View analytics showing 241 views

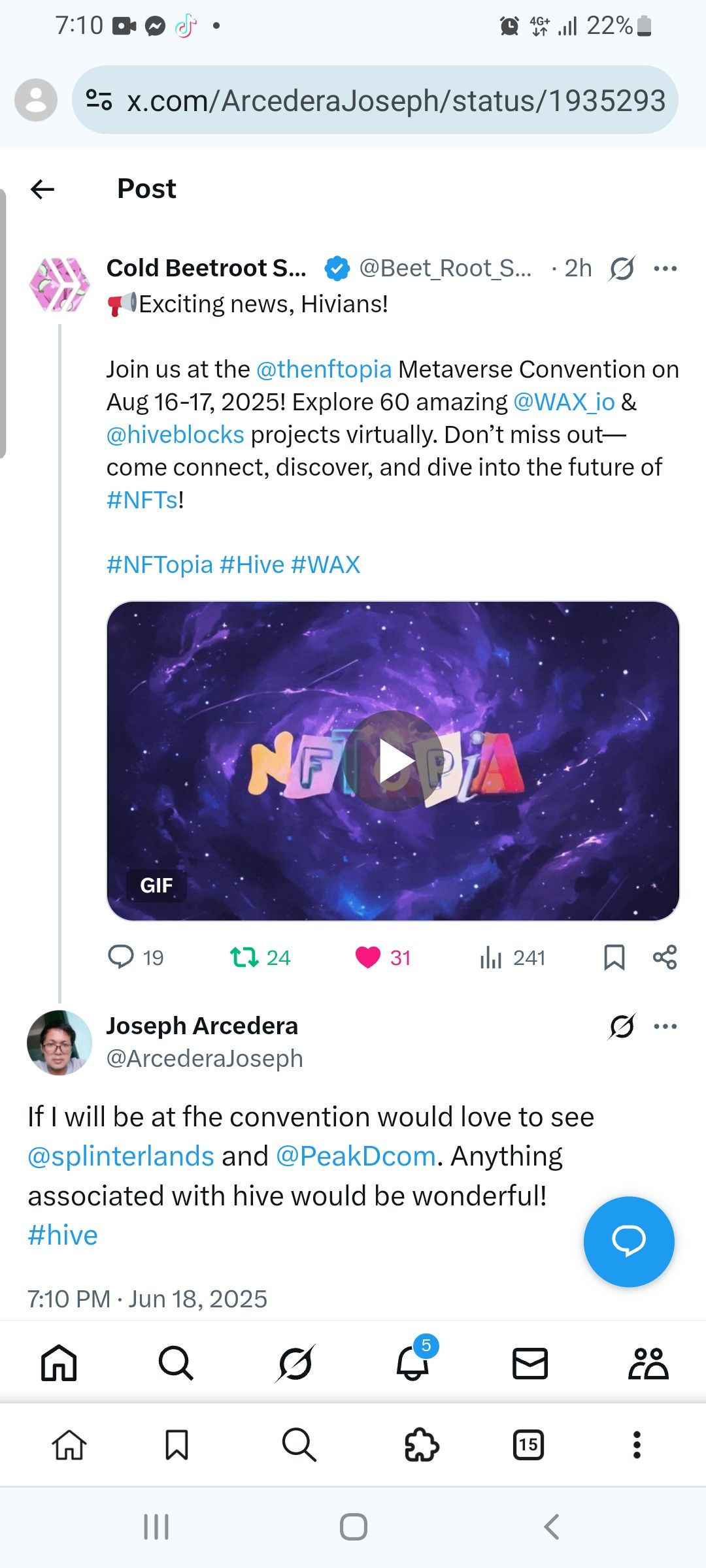pos(512,958)
